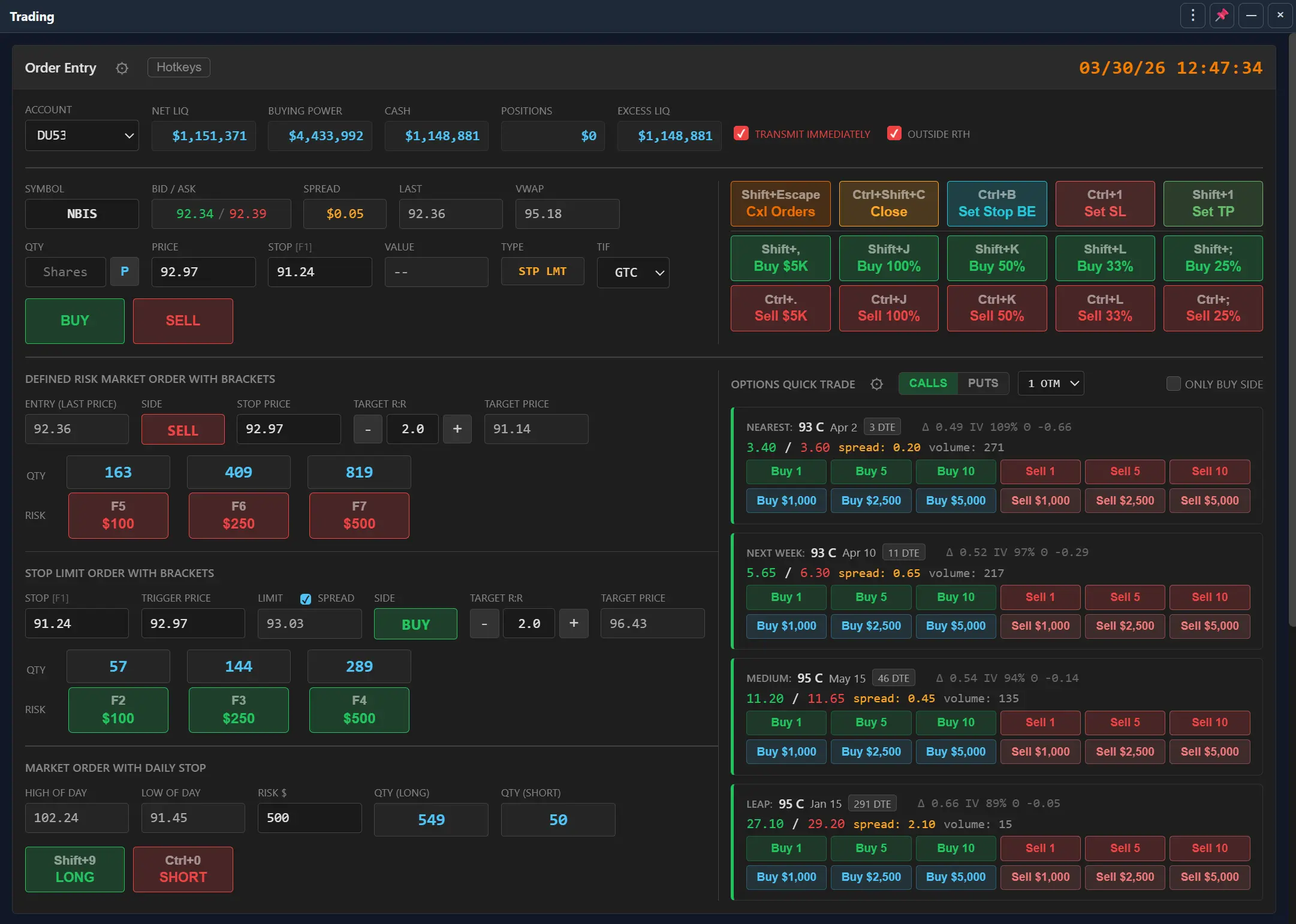
Task: Uncheck SPREAD in the stop limit section
Action: tap(306, 599)
